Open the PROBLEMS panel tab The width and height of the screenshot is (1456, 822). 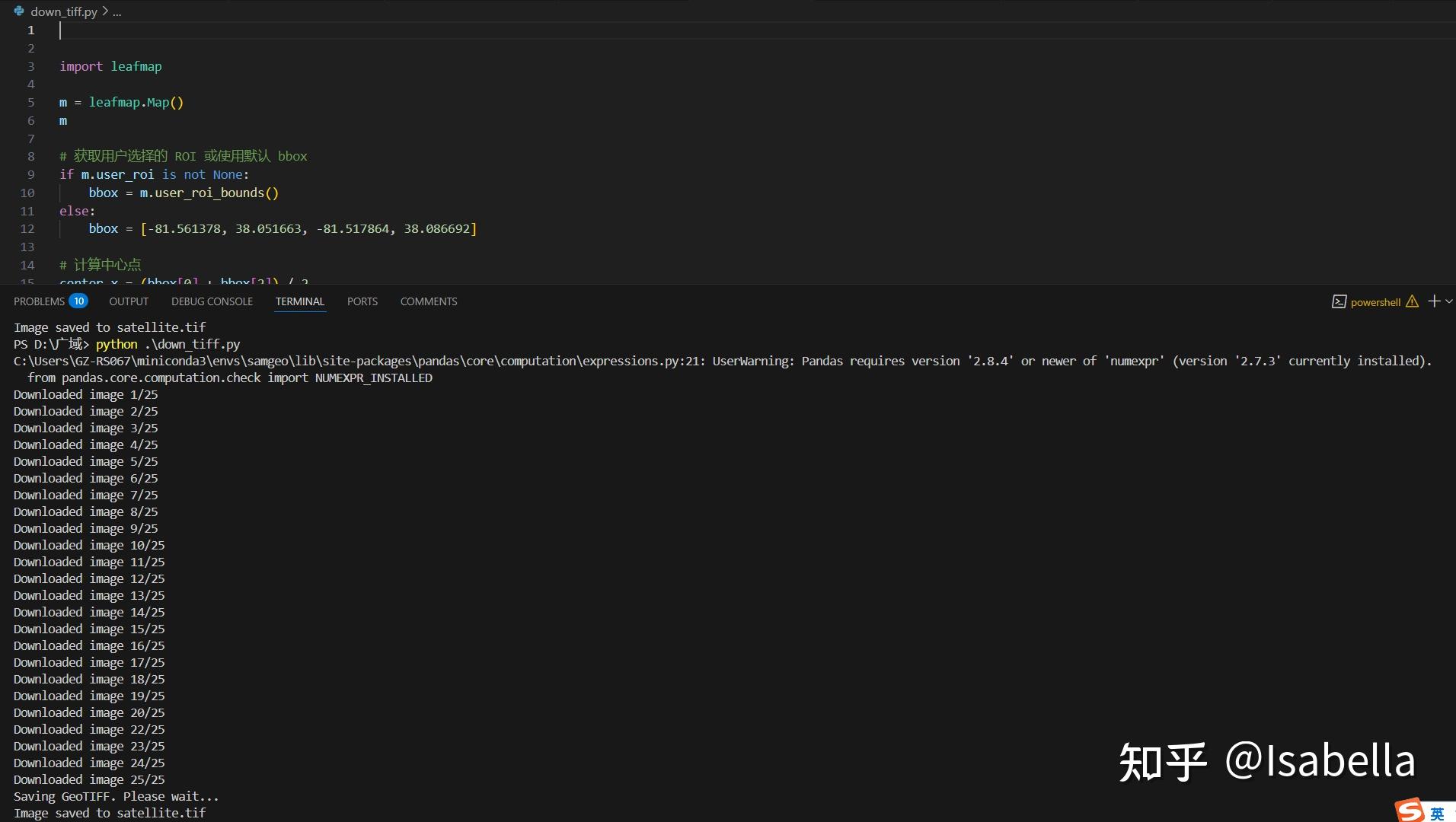point(40,301)
